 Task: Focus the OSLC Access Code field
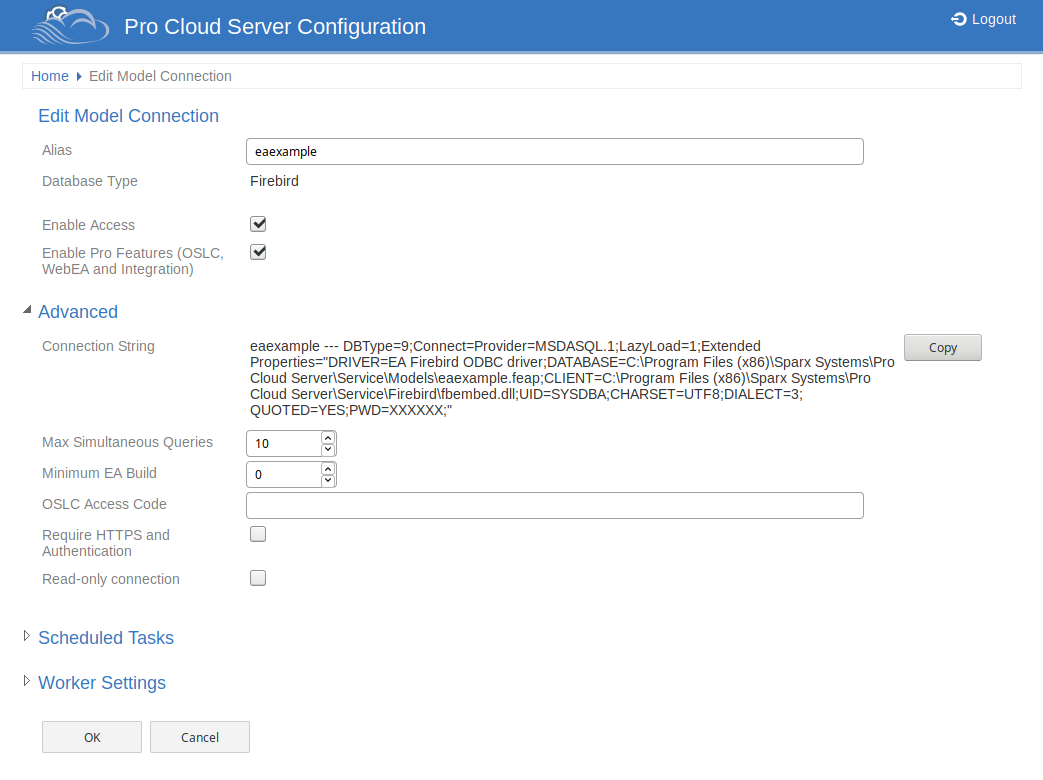(554, 505)
